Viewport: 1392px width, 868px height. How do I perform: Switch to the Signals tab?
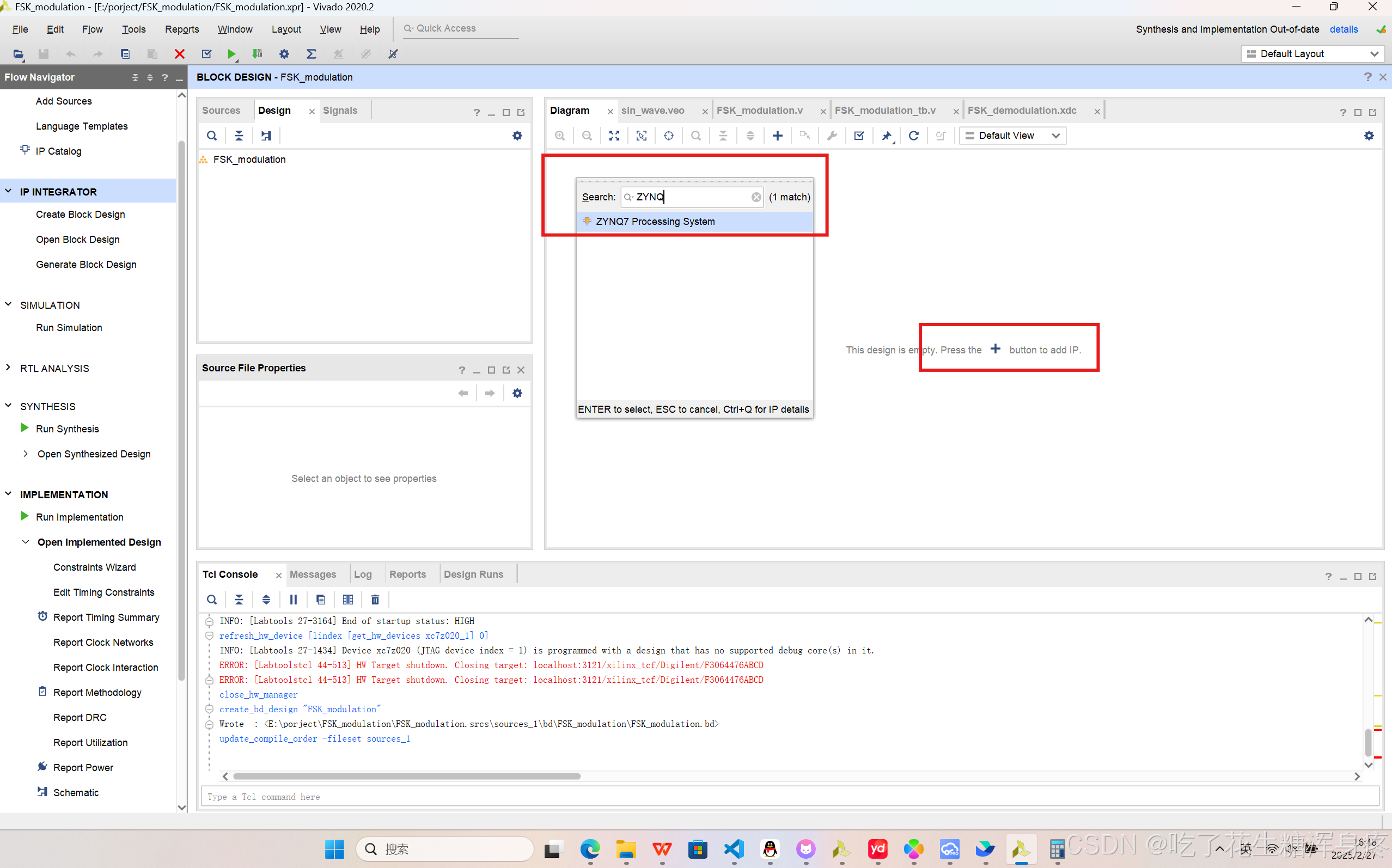point(340,110)
